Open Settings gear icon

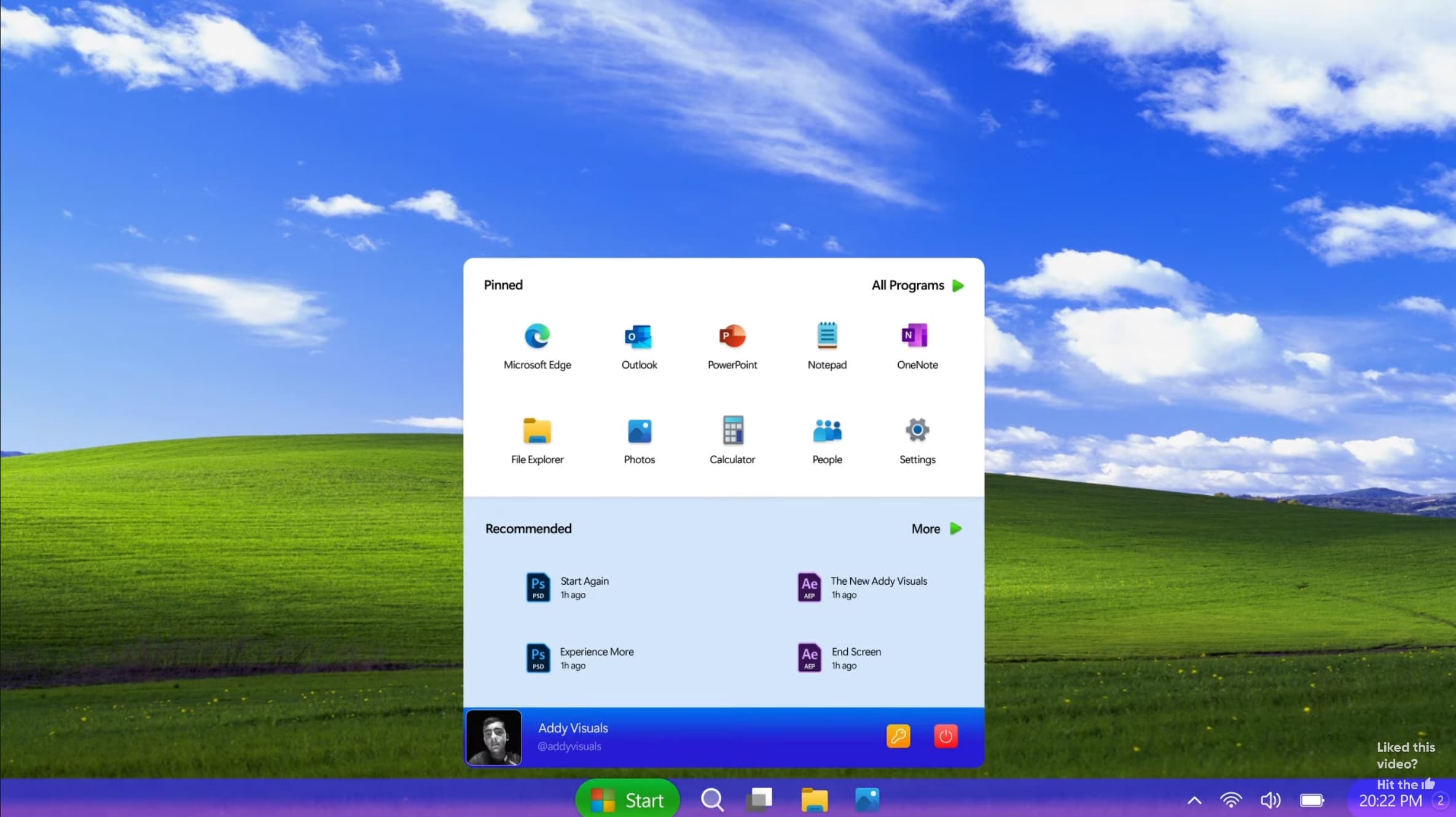coord(917,429)
